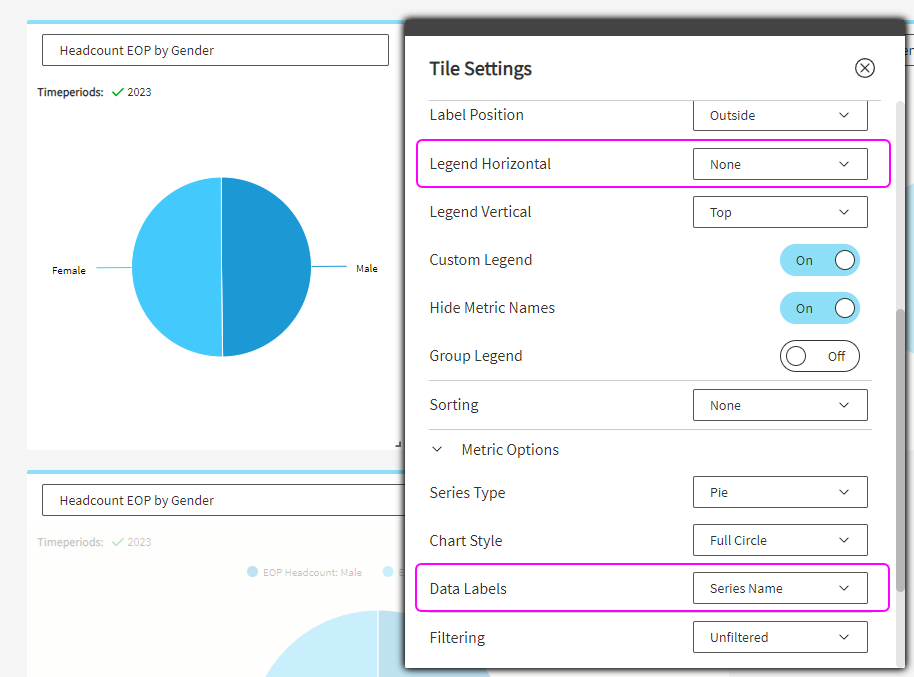Open the Sorting dropdown
Image resolution: width=914 pixels, height=677 pixels.
(779, 405)
